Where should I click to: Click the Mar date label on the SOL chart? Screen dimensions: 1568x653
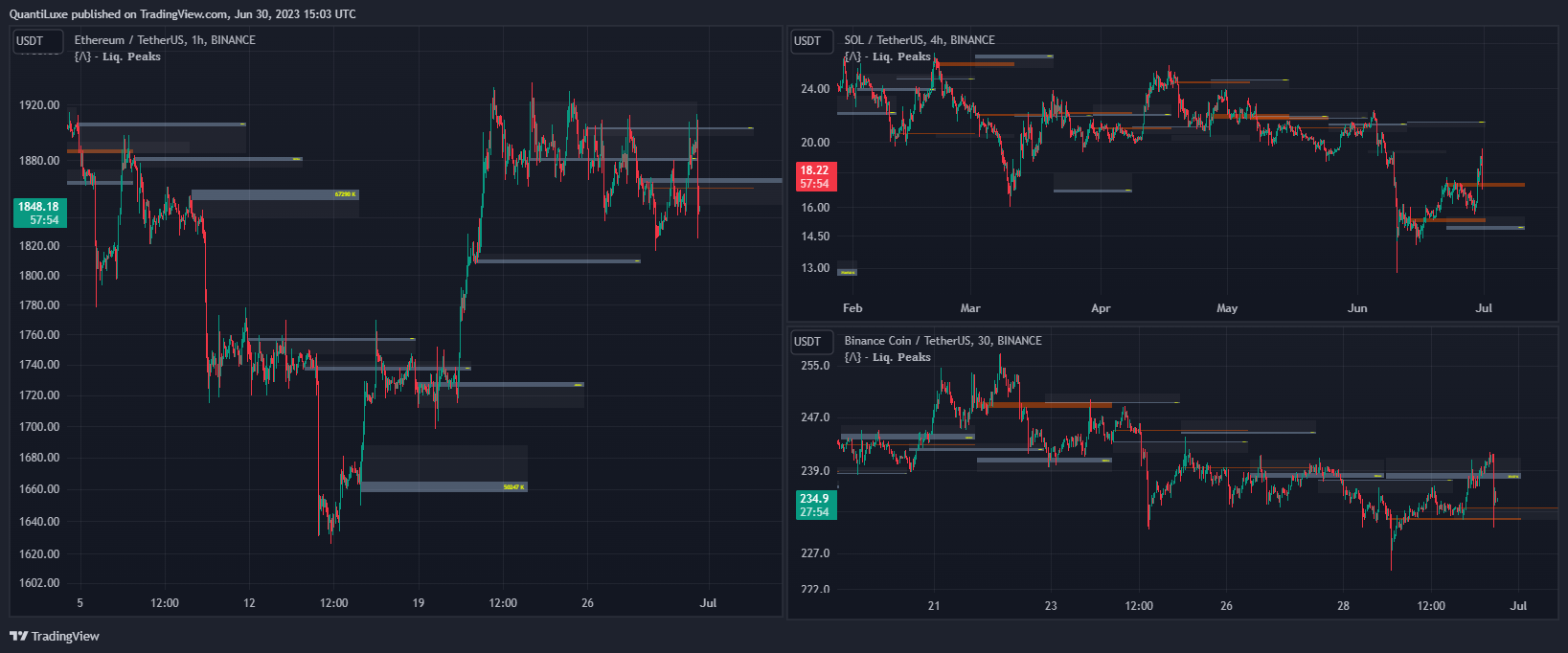tap(970, 308)
